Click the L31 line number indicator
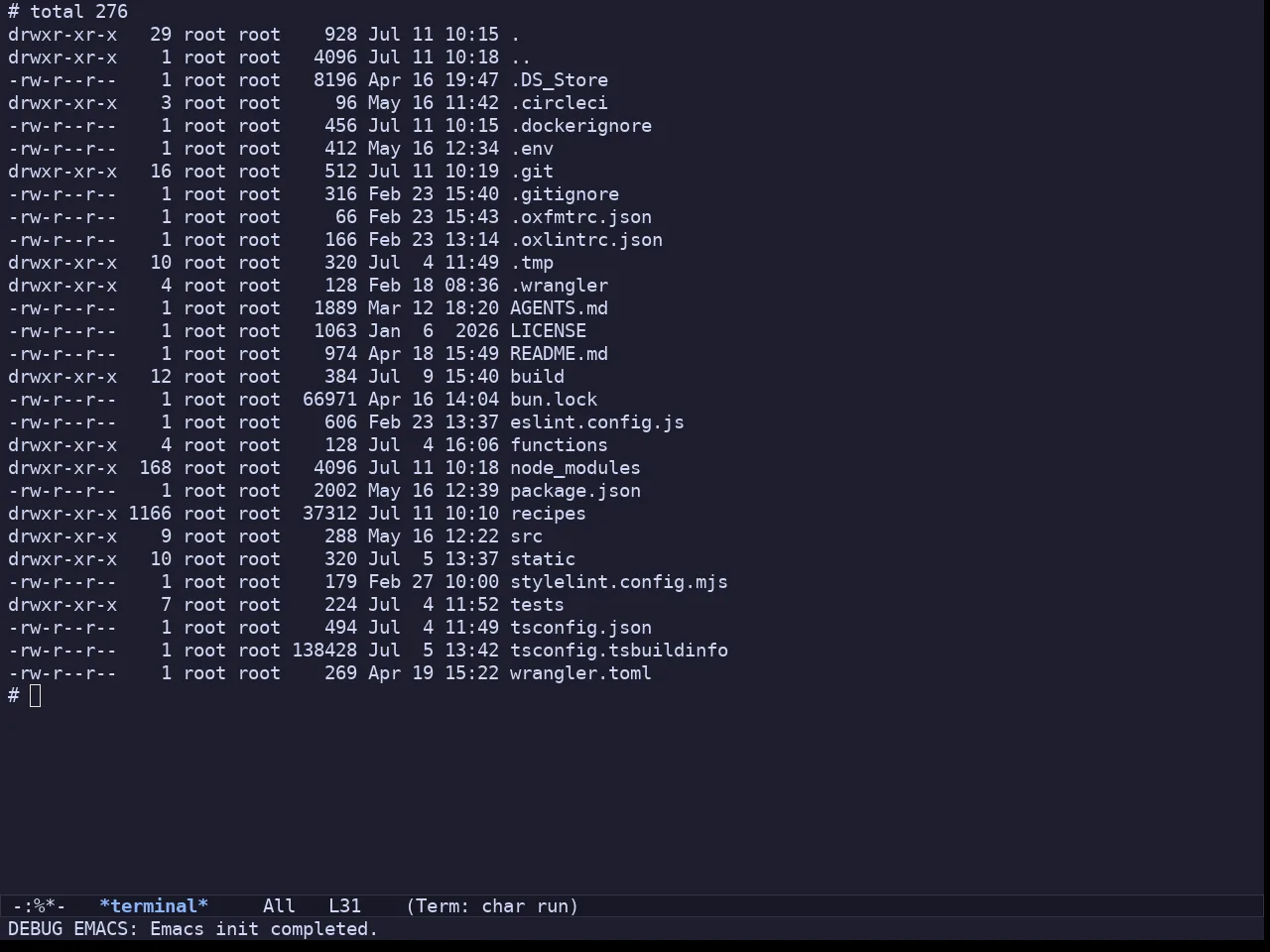 pos(344,906)
